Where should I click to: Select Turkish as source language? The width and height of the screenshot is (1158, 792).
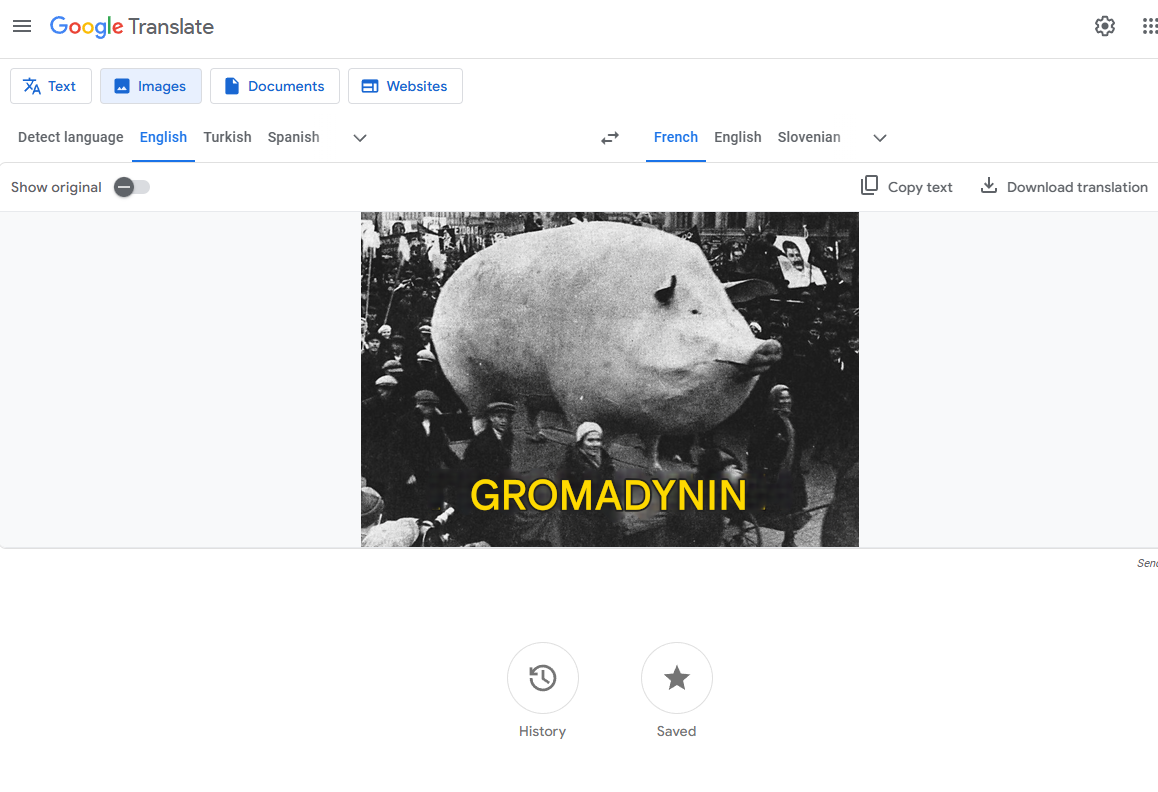[x=227, y=137]
